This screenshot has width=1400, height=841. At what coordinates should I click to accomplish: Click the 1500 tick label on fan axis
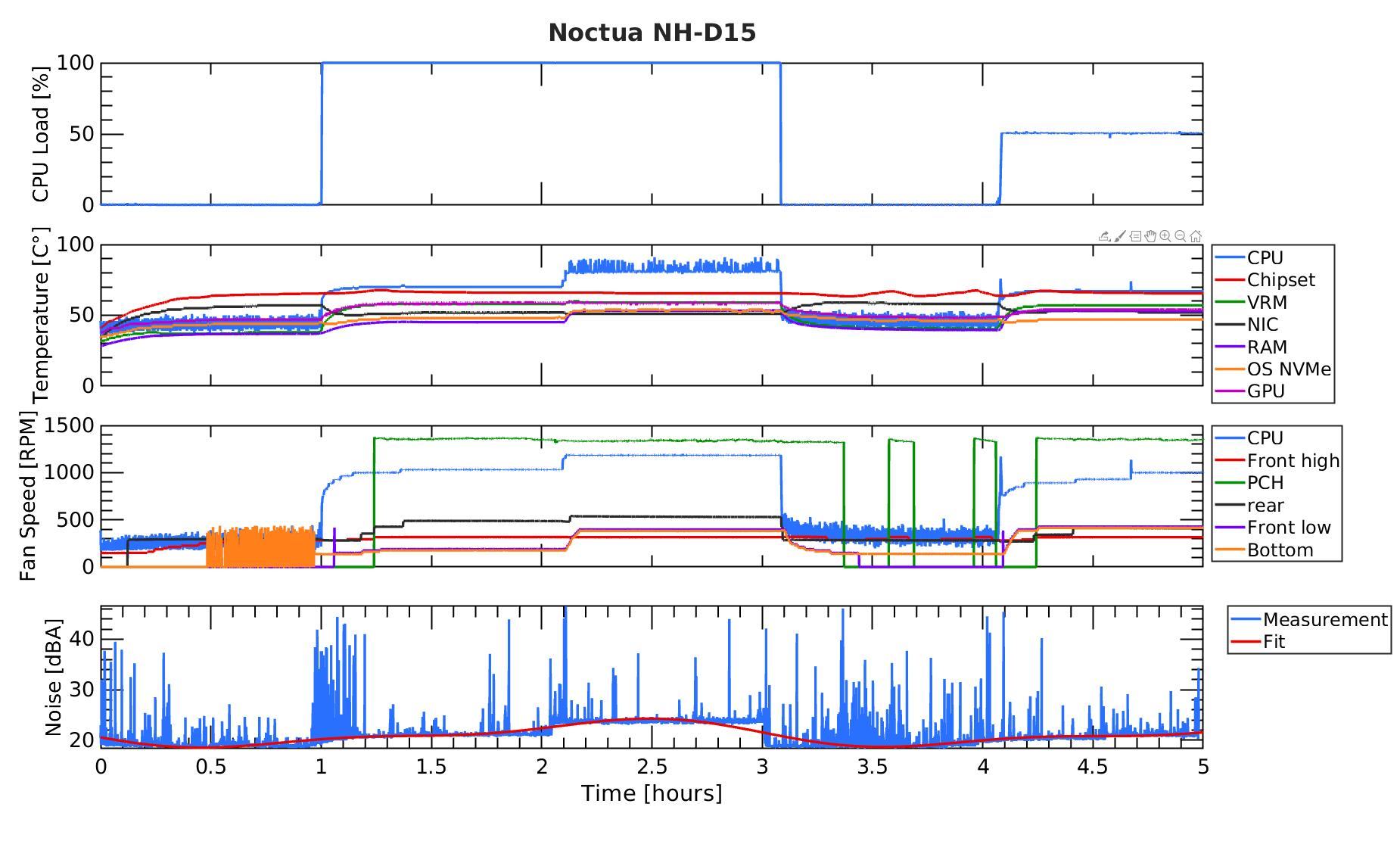(70, 425)
